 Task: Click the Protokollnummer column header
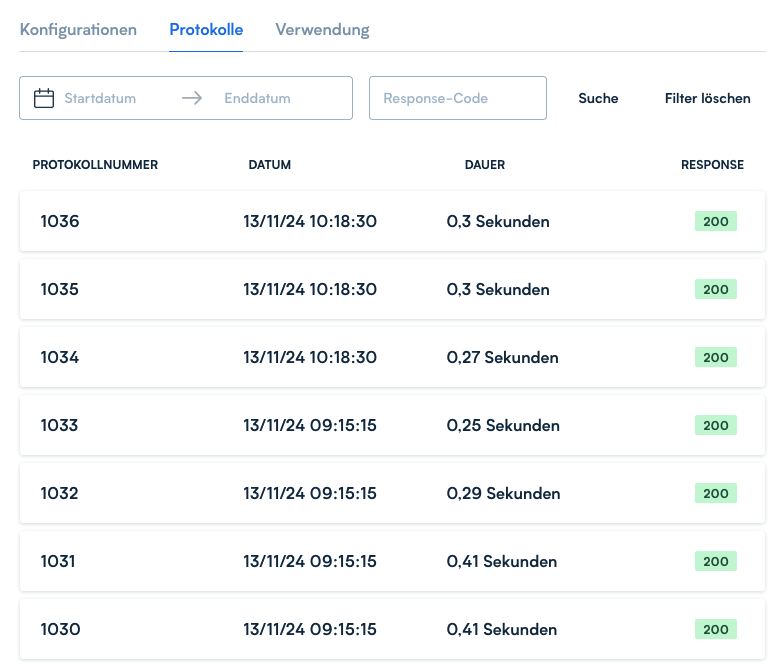(x=95, y=165)
